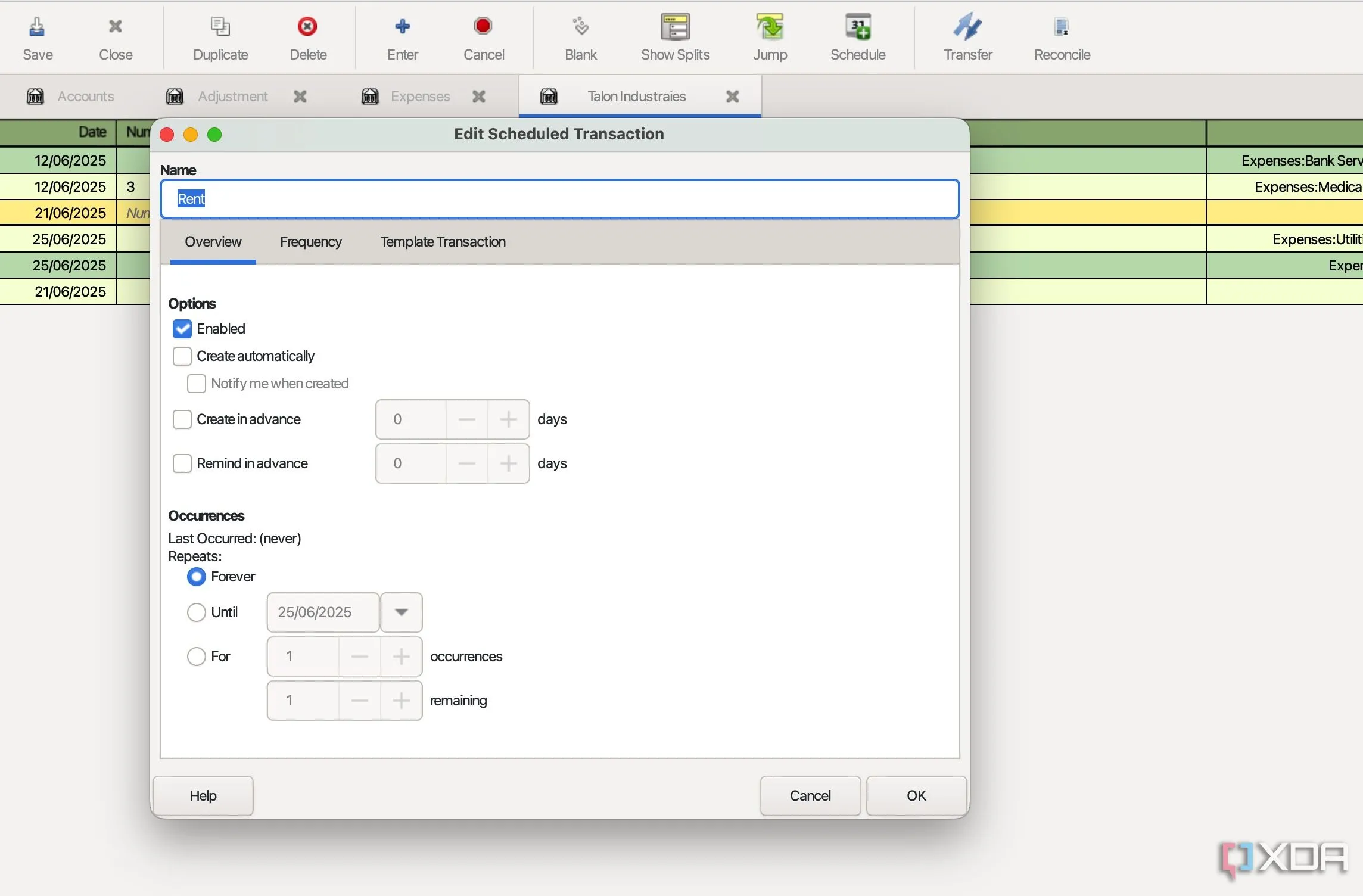
Task: Switch to the Frequency tab
Action: pos(310,242)
